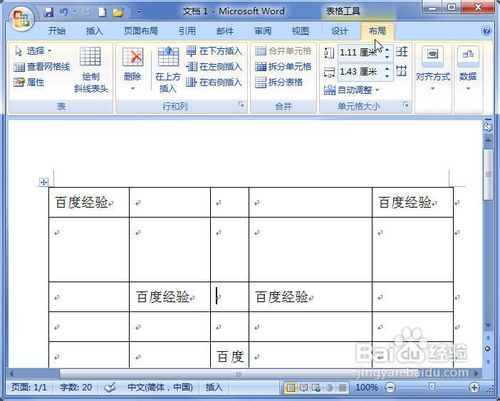Click the Office button orb
This screenshot has width=500, height=401.
click(x=21, y=18)
